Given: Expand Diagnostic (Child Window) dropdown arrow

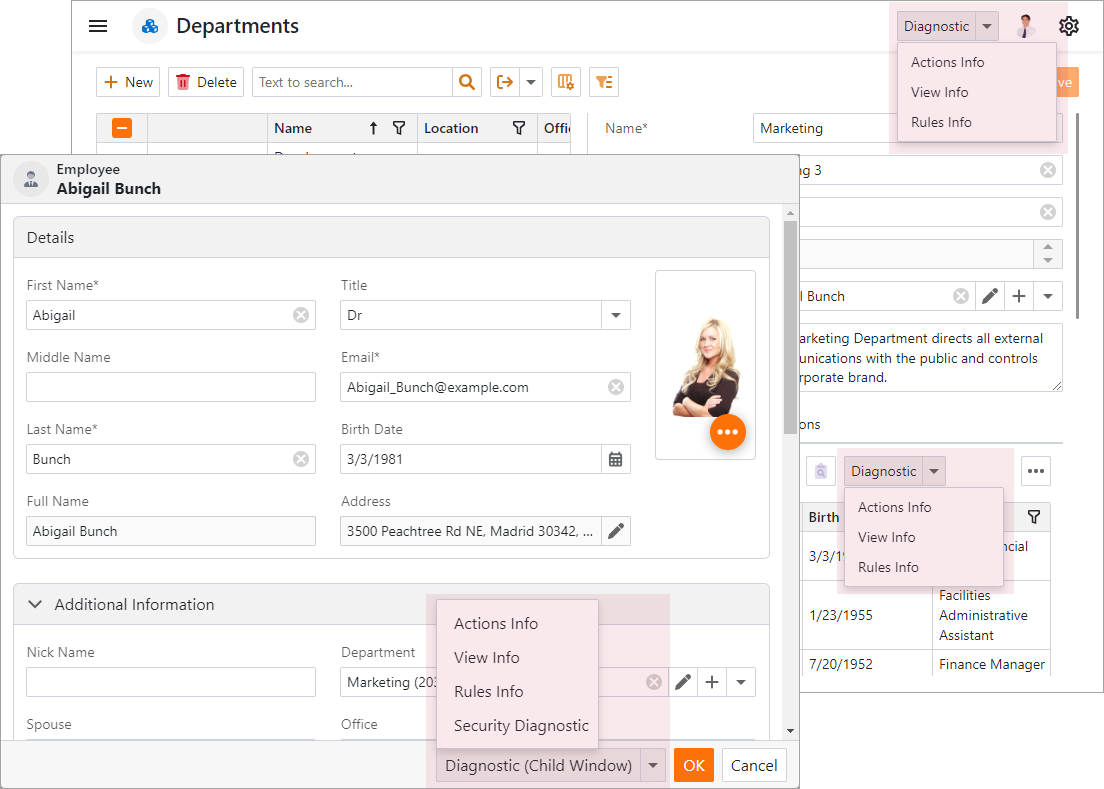Looking at the screenshot, I should [653, 765].
